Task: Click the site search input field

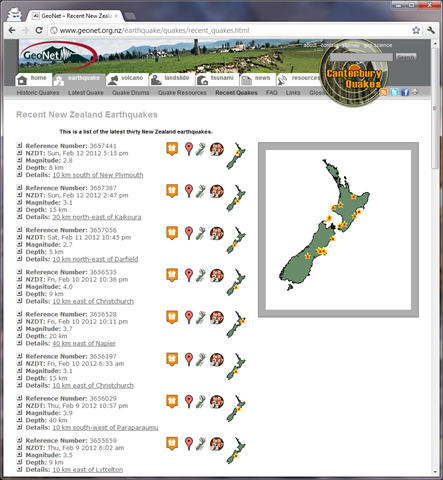Action: coord(361,57)
